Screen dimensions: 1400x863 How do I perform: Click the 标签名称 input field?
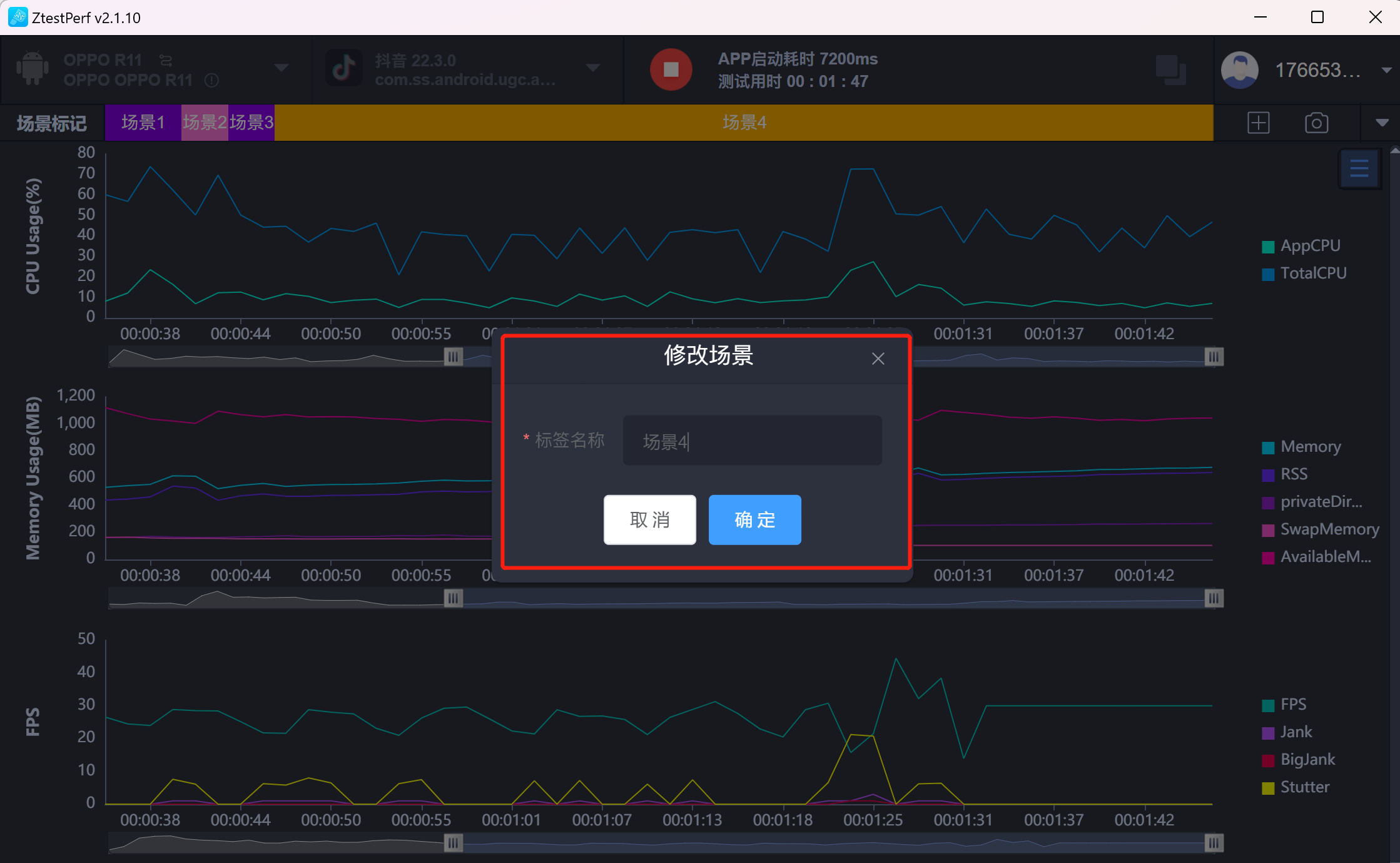click(752, 441)
